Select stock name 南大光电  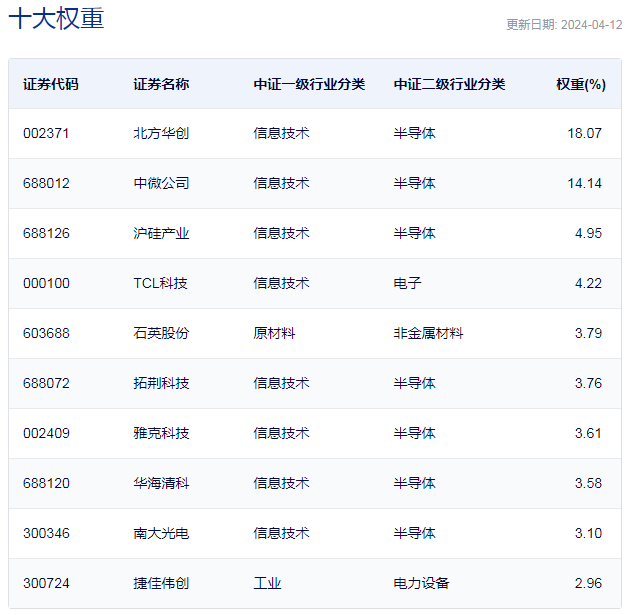coord(161,533)
